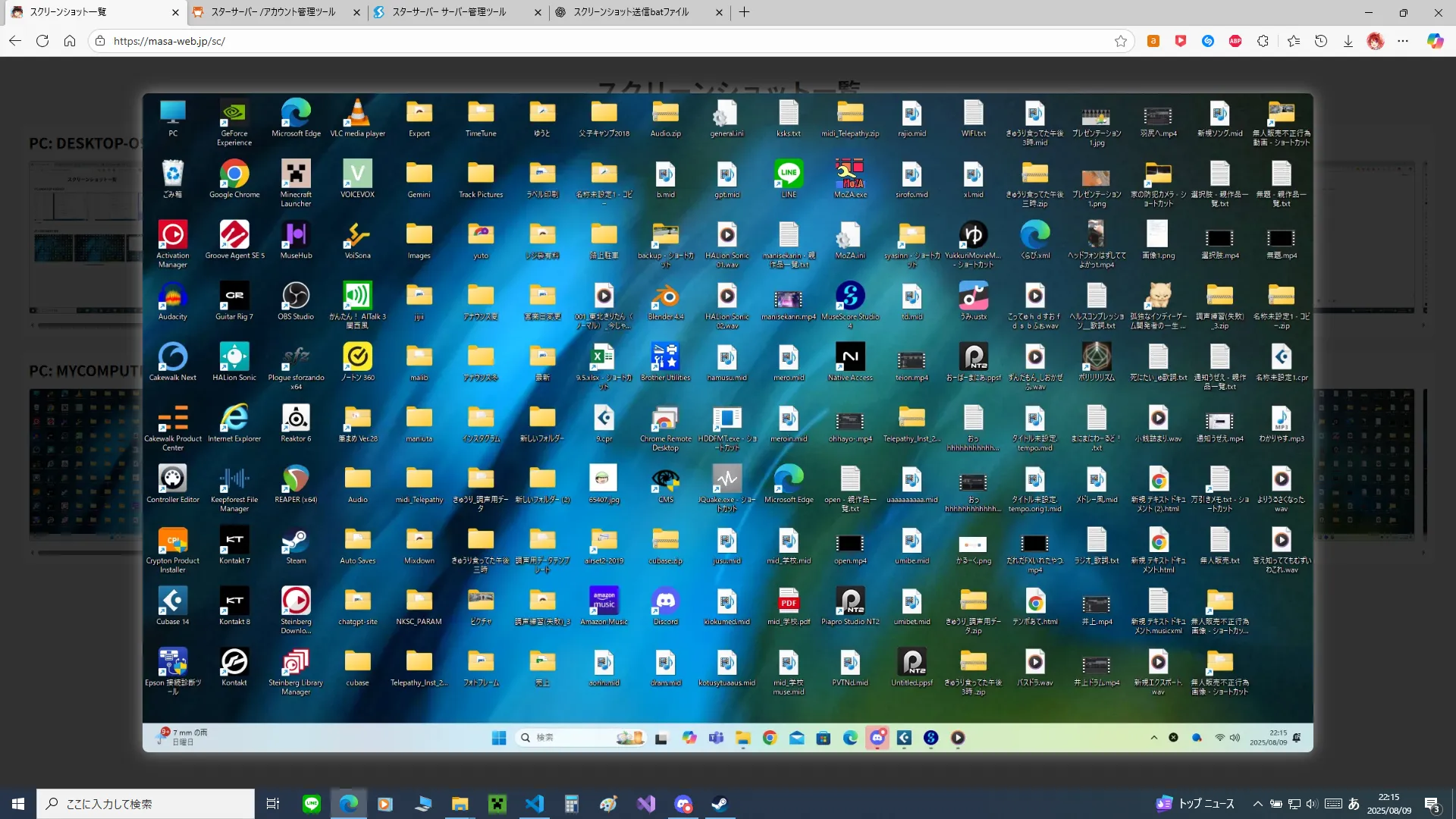Bookmark page with the star icon
The height and width of the screenshot is (819, 1456).
point(1121,41)
